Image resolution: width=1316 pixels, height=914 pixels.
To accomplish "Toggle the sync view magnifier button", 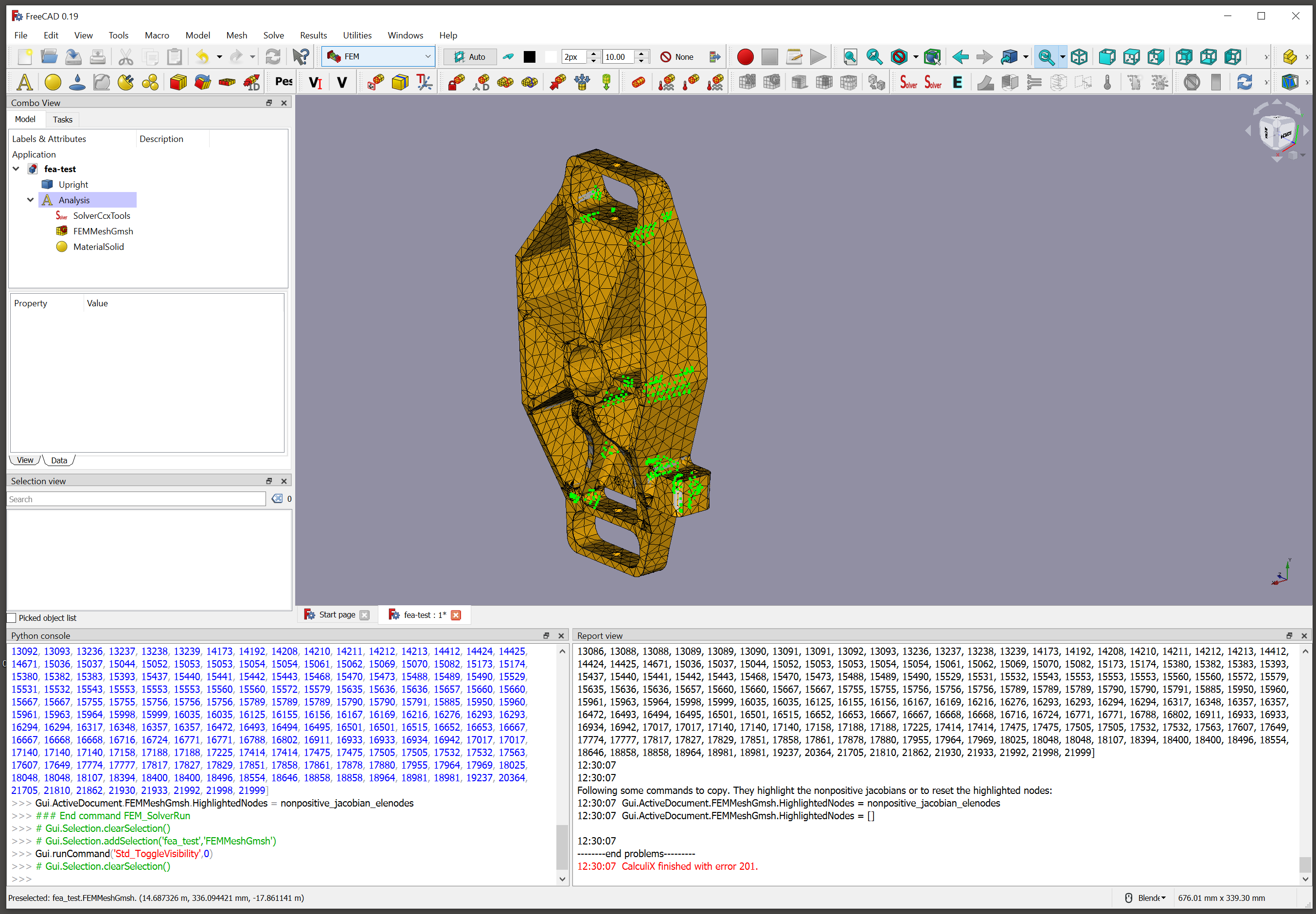I will pos(1046,57).
